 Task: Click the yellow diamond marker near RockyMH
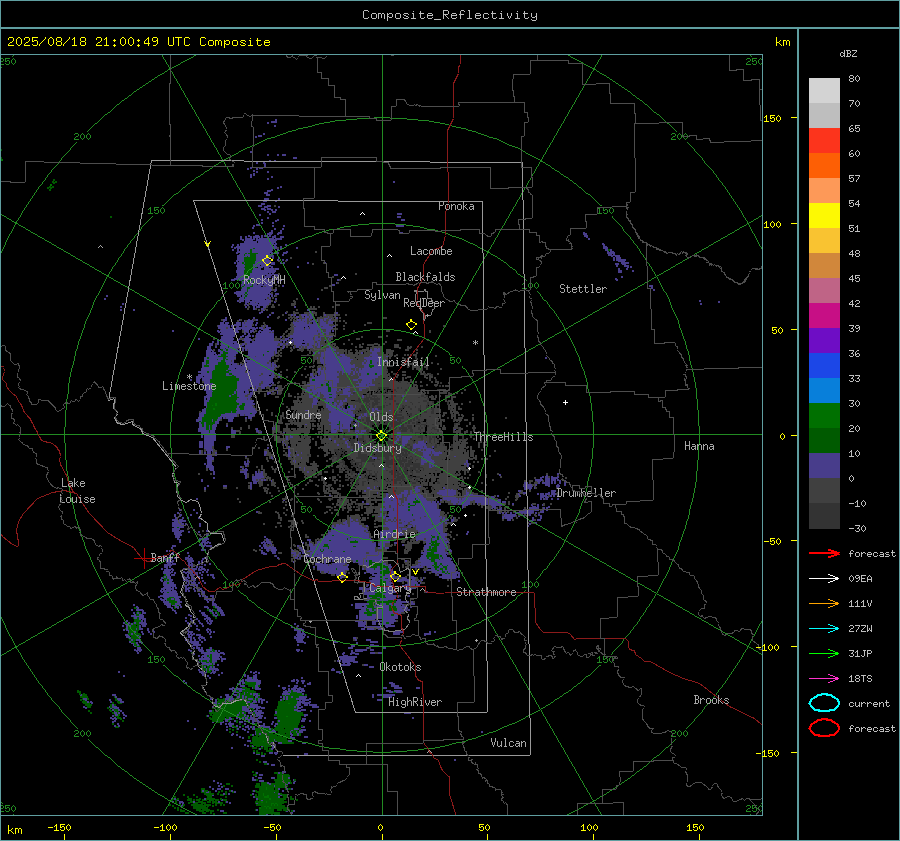(267, 261)
